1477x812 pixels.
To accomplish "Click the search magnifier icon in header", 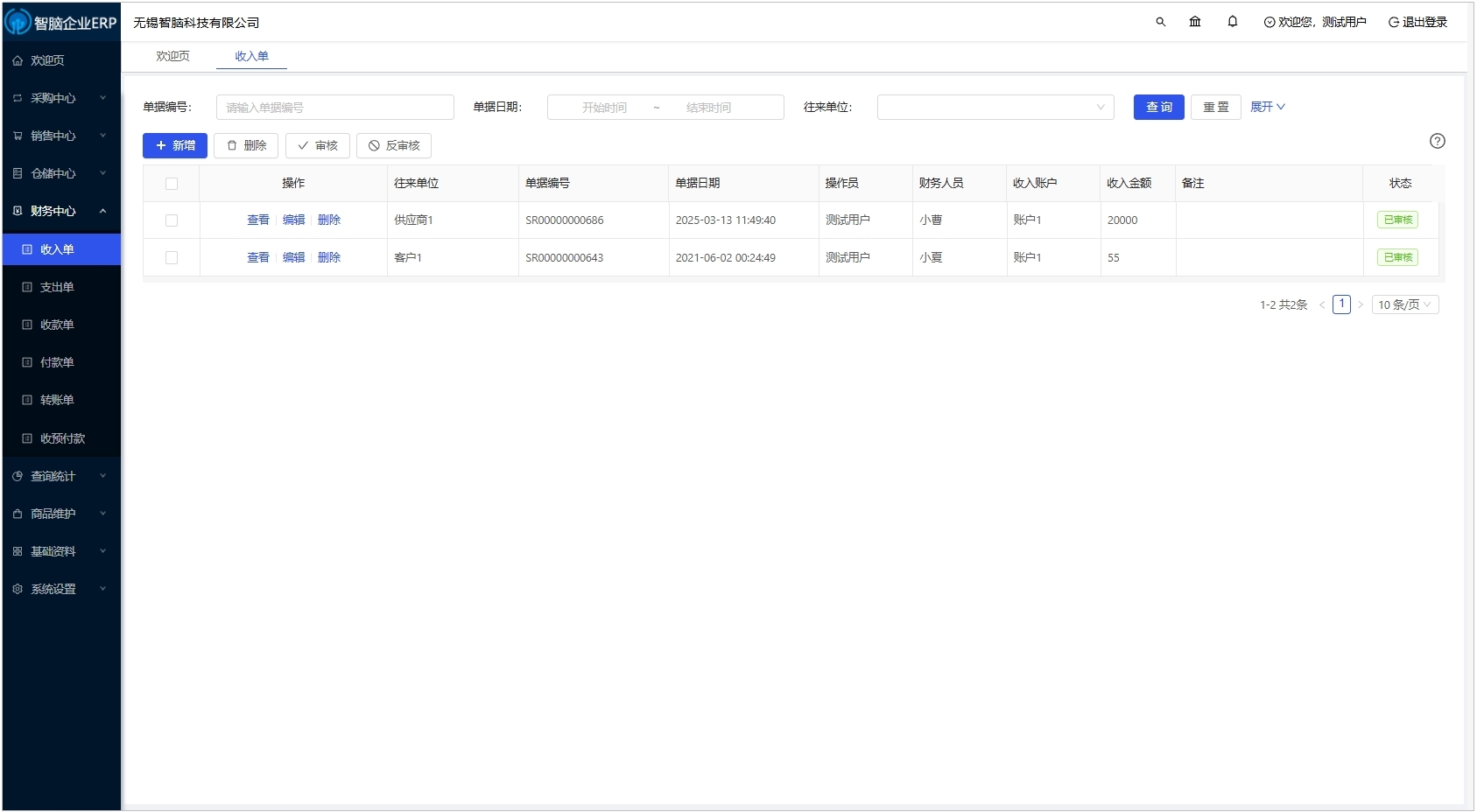I will [1160, 22].
